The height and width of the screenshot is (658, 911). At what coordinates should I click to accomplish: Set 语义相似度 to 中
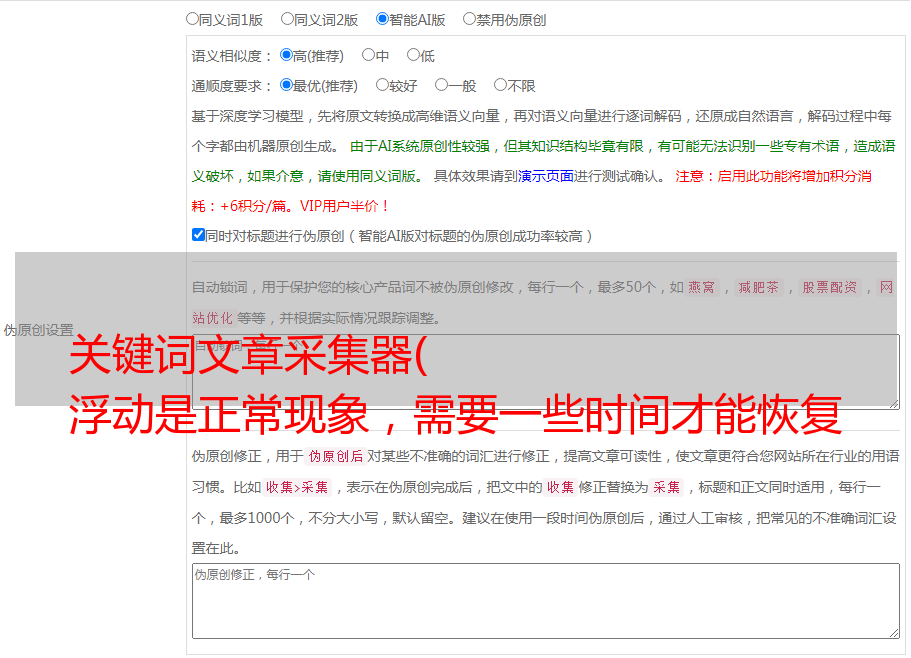click(x=368, y=55)
